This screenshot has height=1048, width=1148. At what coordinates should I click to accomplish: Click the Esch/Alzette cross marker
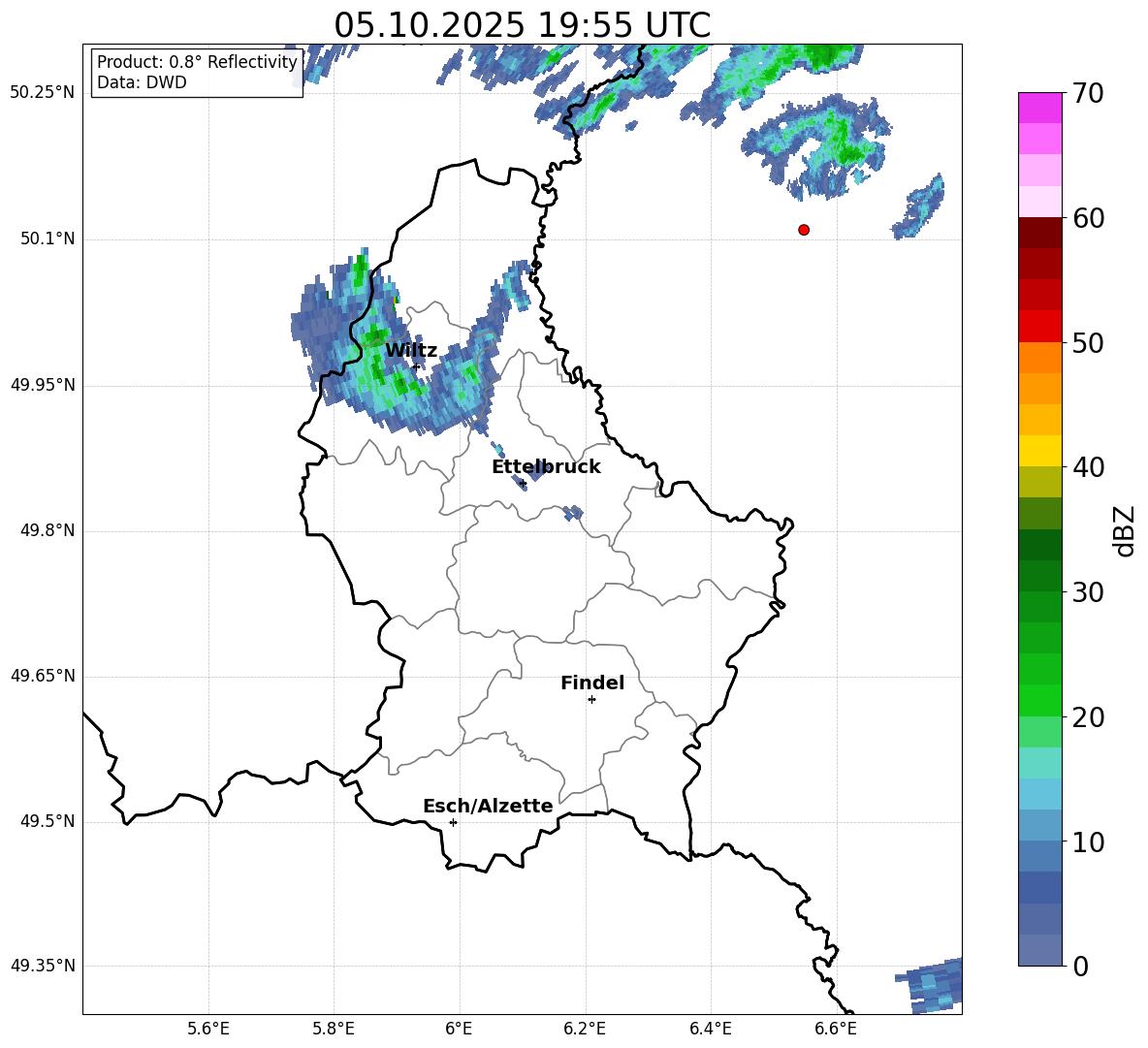tap(453, 822)
